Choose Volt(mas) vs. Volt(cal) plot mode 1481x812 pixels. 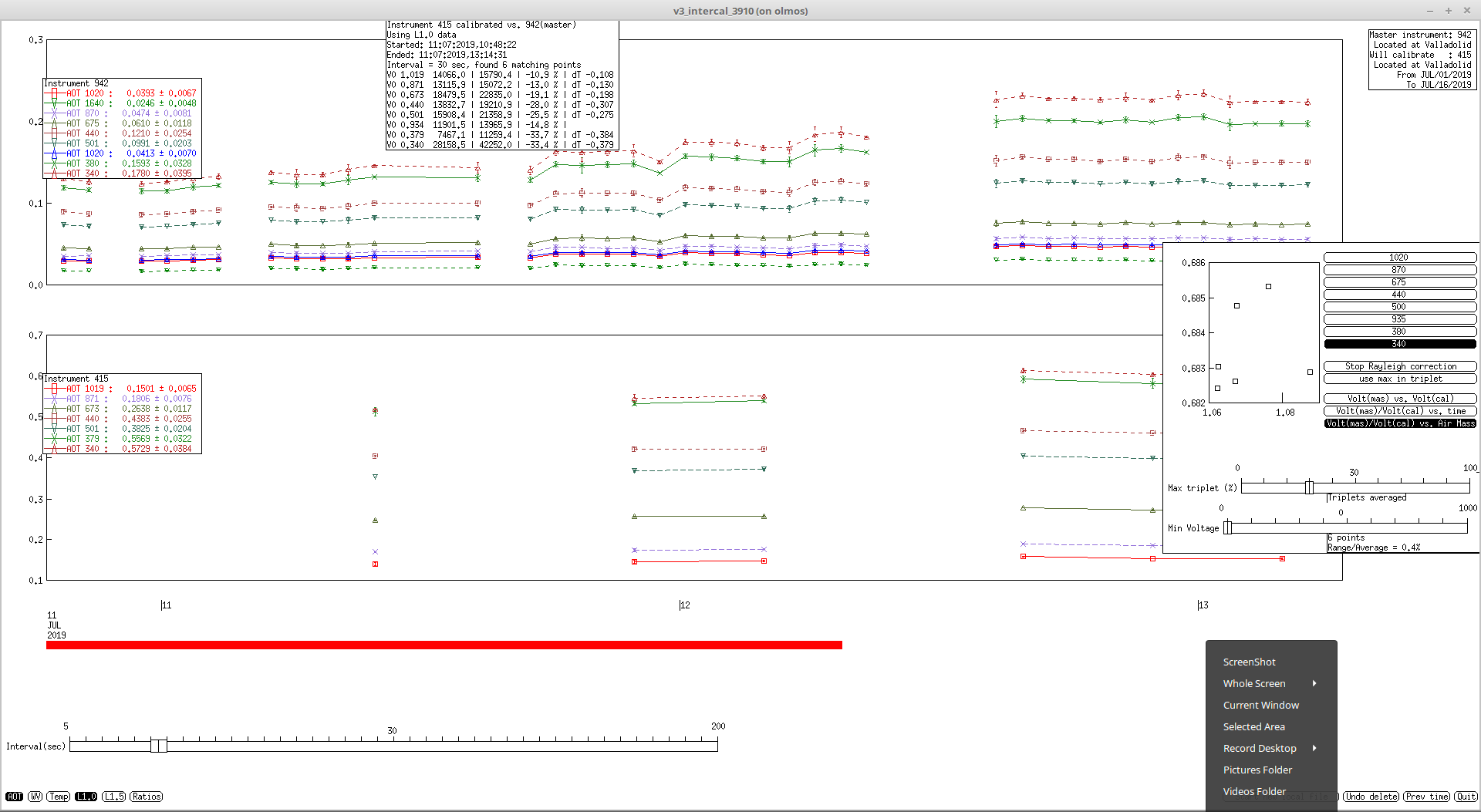1400,399
